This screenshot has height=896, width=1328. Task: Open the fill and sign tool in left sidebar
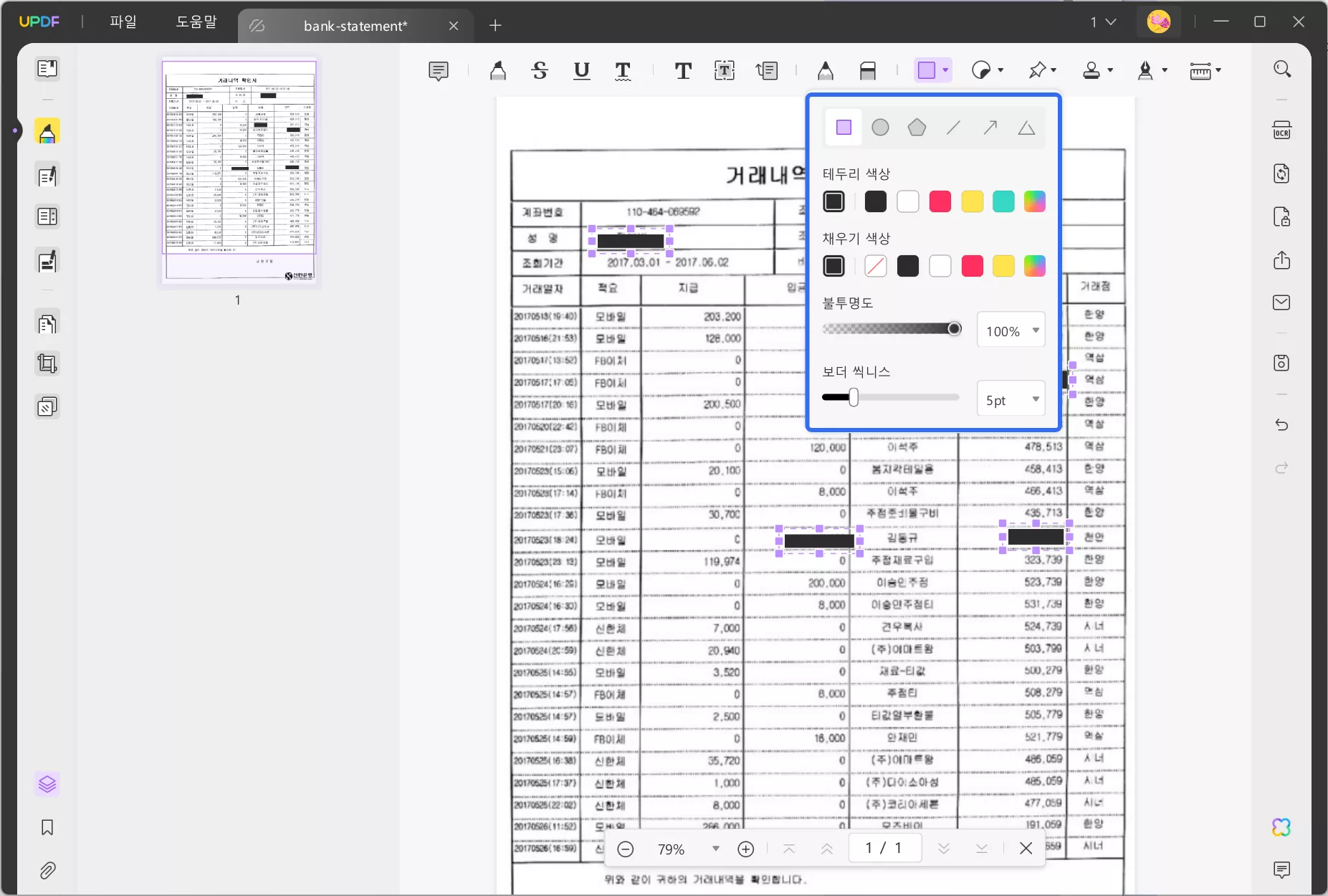(47, 262)
